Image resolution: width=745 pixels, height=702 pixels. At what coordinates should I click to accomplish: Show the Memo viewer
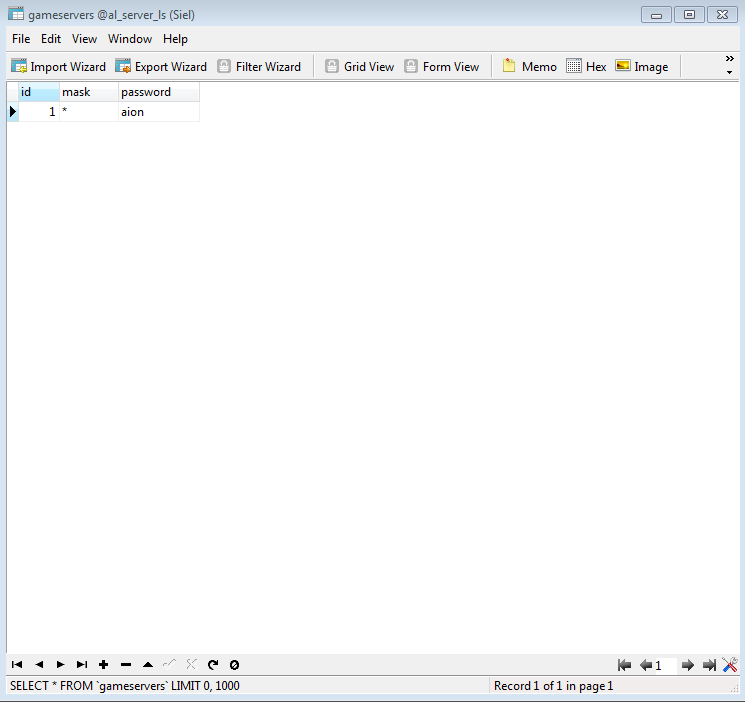pyautogui.click(x=529, y=67)
